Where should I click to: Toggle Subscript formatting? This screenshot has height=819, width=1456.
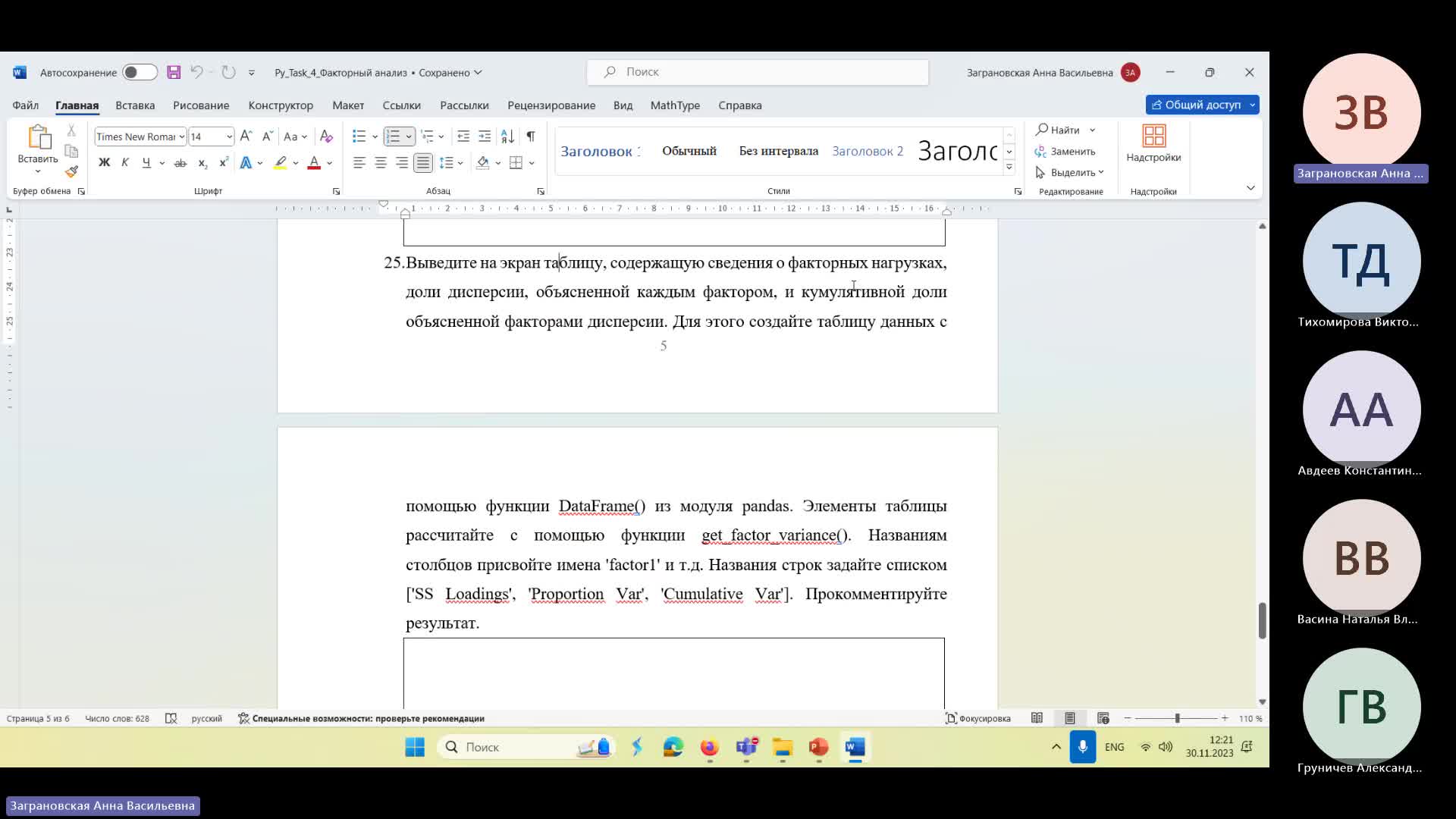[202, 162]
